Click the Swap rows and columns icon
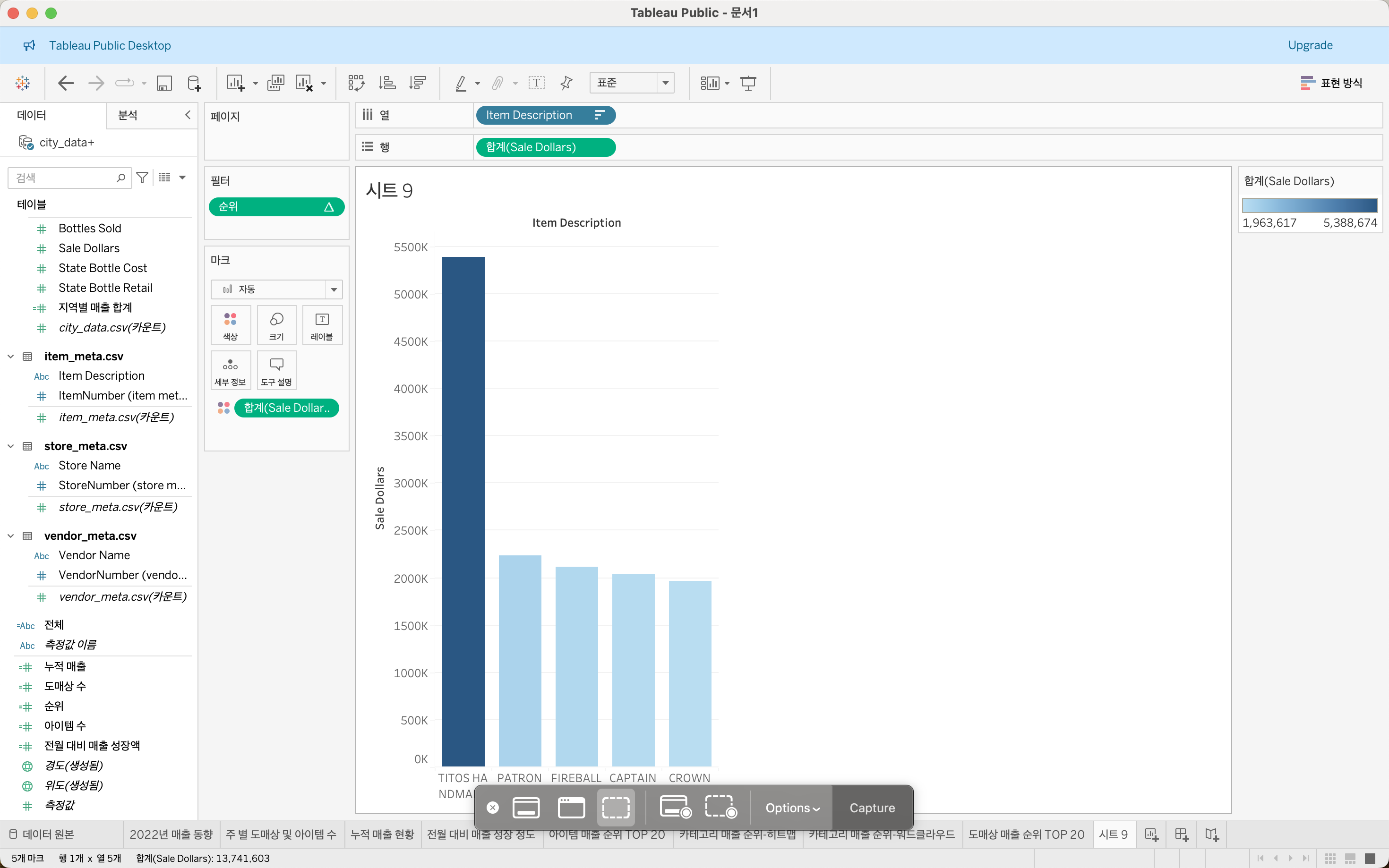The image size is (1389, 868). click(356, 83)
